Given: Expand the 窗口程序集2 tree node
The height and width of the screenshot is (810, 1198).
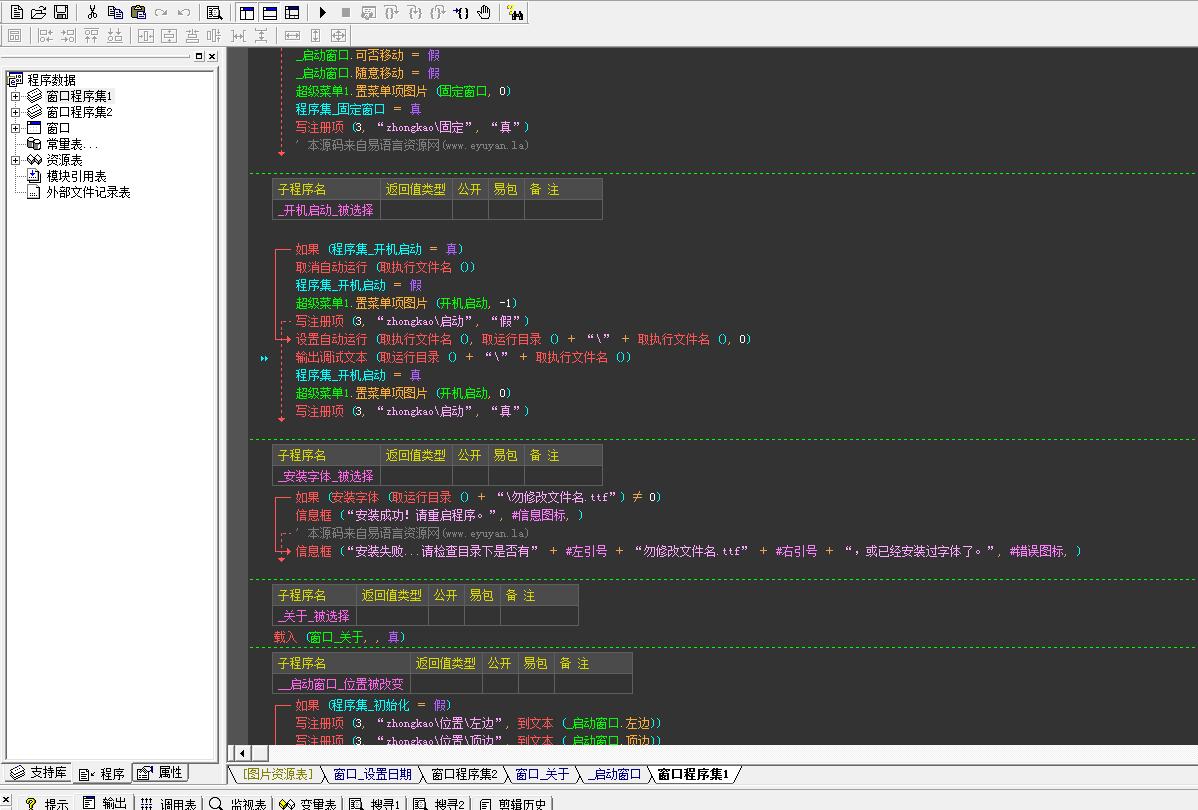Looking at the screenshot, I should 15,112.
